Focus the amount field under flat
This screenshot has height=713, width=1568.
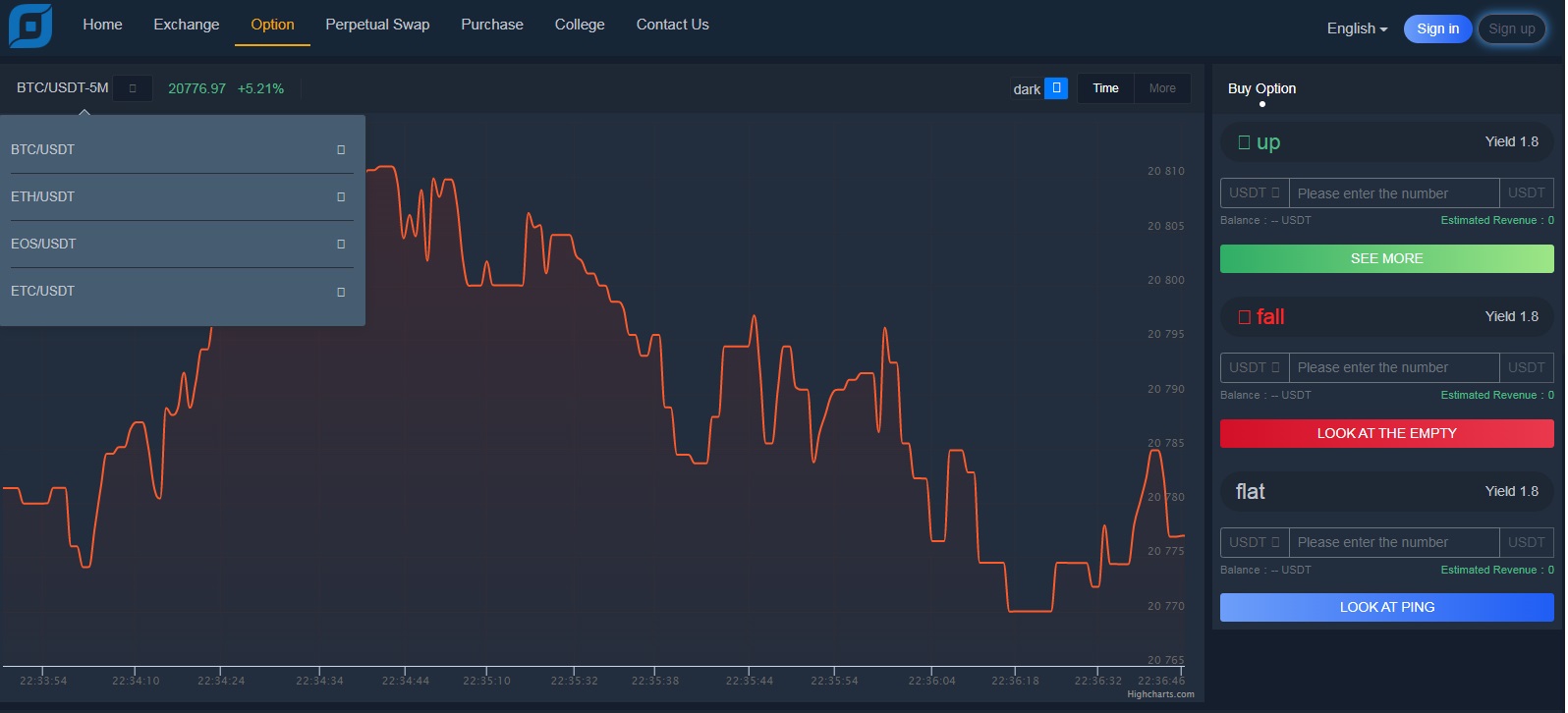click(x=1394, y=542)
